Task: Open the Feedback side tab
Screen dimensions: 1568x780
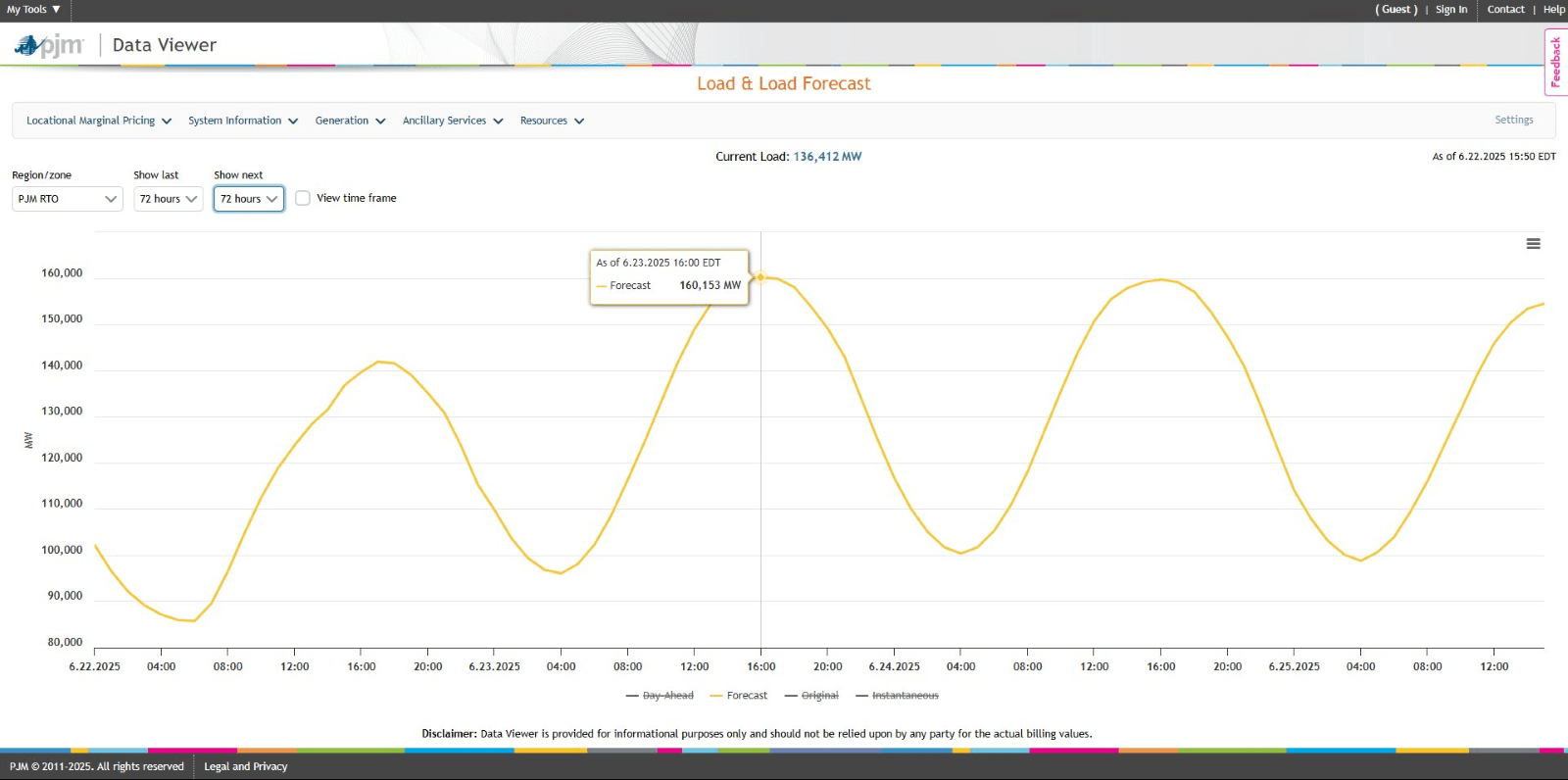Action: point(1555,62)
